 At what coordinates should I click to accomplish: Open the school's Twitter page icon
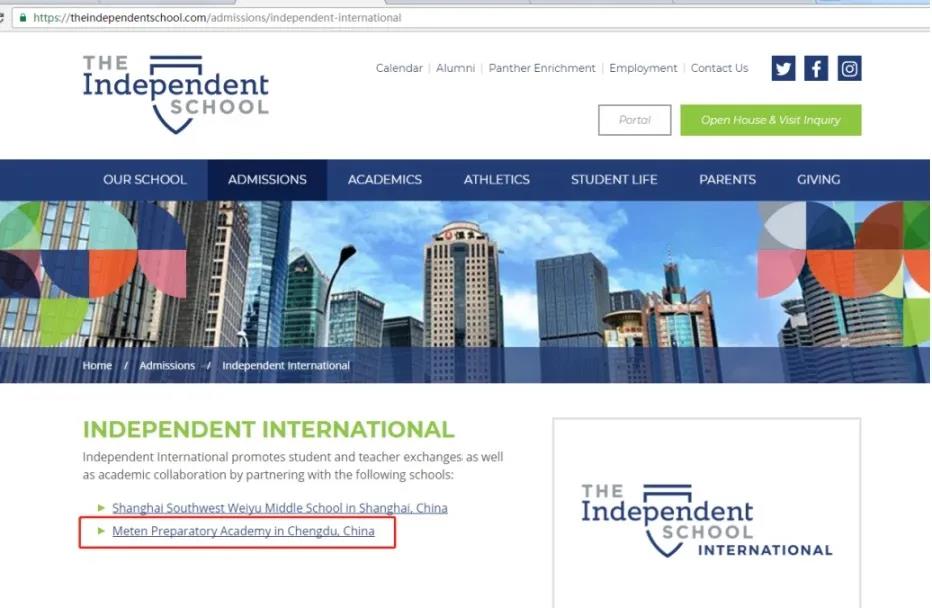click(x=783, y=68)
